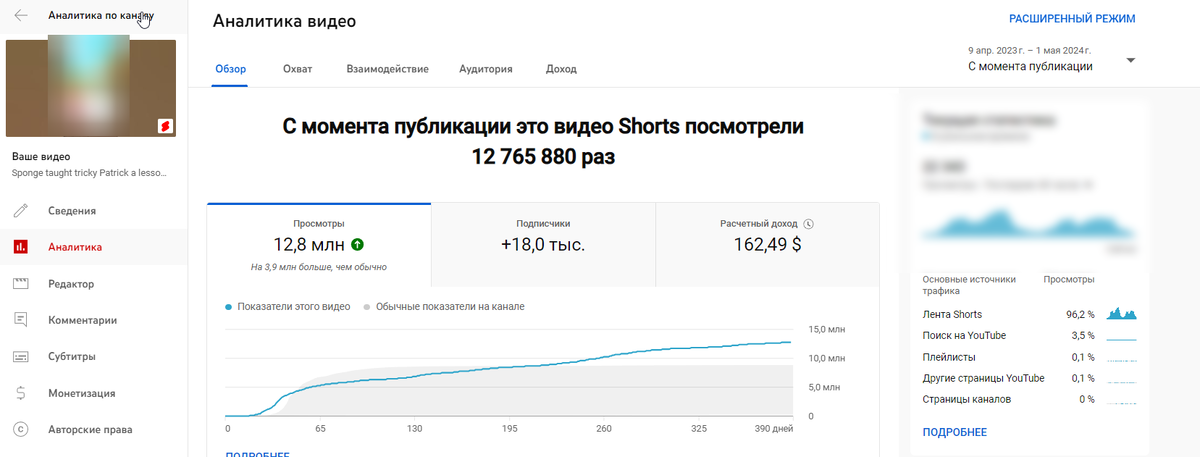The height and width of the screenshot is (457, 1200).
Task: Click the copyright icon next to Авторские права
Action: click(x=21, y=429)
